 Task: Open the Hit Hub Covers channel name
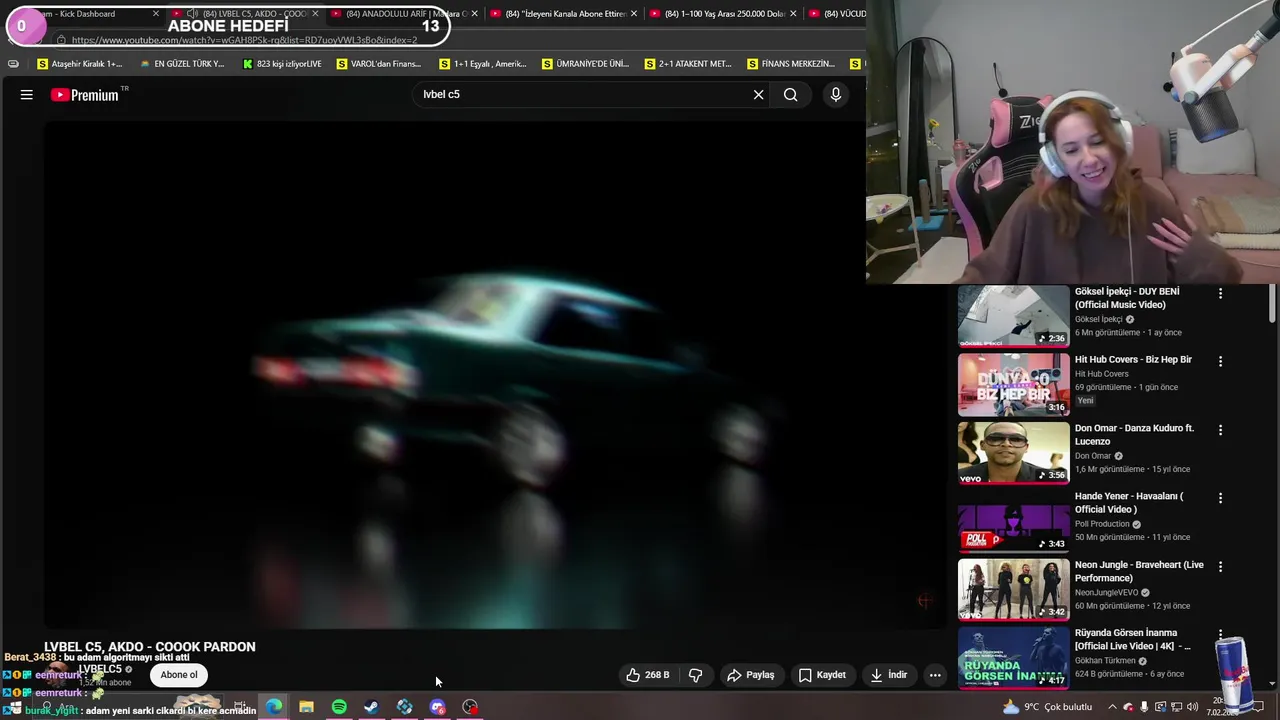1101,374
